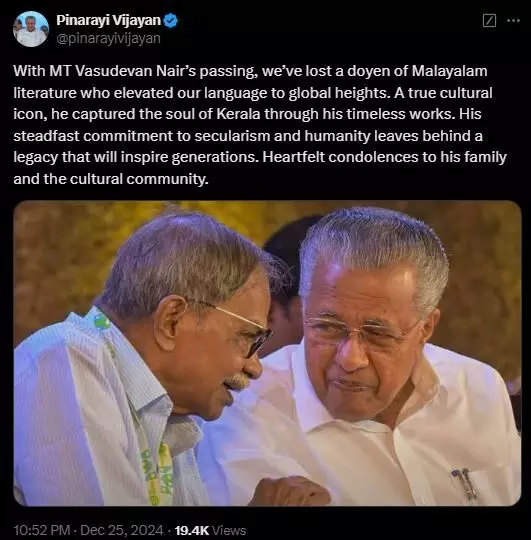Screen dimensions: 531x540
Task: Open the Grok explain-post icon
Action: [489, 21]
